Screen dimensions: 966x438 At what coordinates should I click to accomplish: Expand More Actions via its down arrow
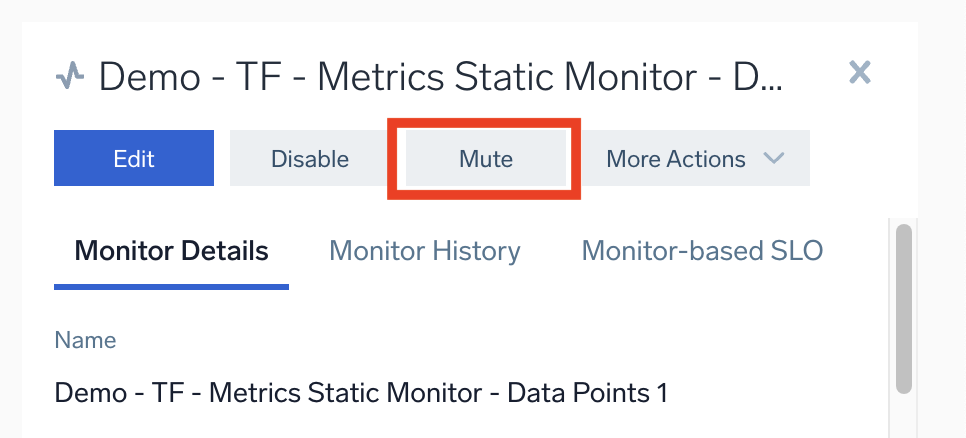point(772,158)
